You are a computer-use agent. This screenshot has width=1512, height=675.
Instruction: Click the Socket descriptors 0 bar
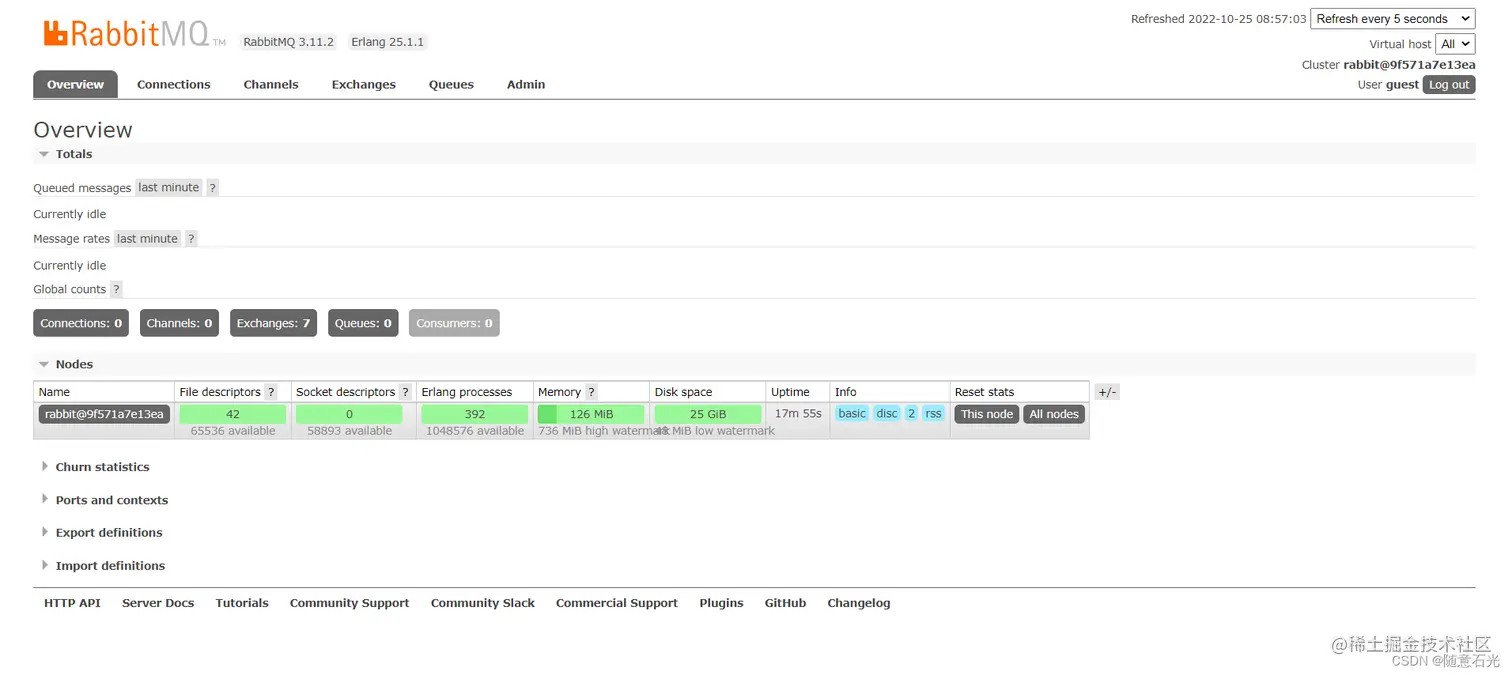click(349, 414)
